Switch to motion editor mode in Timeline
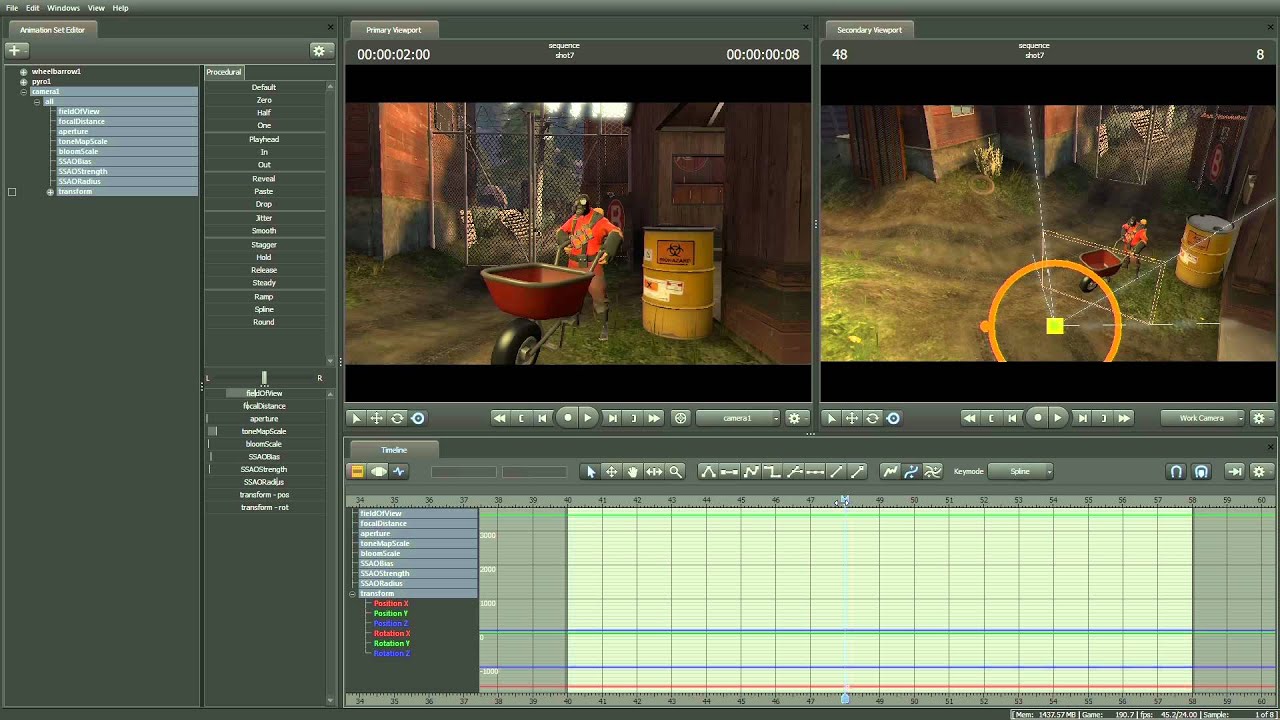Viewport: 1280px width, 720px height. click(x=378, y=472)
